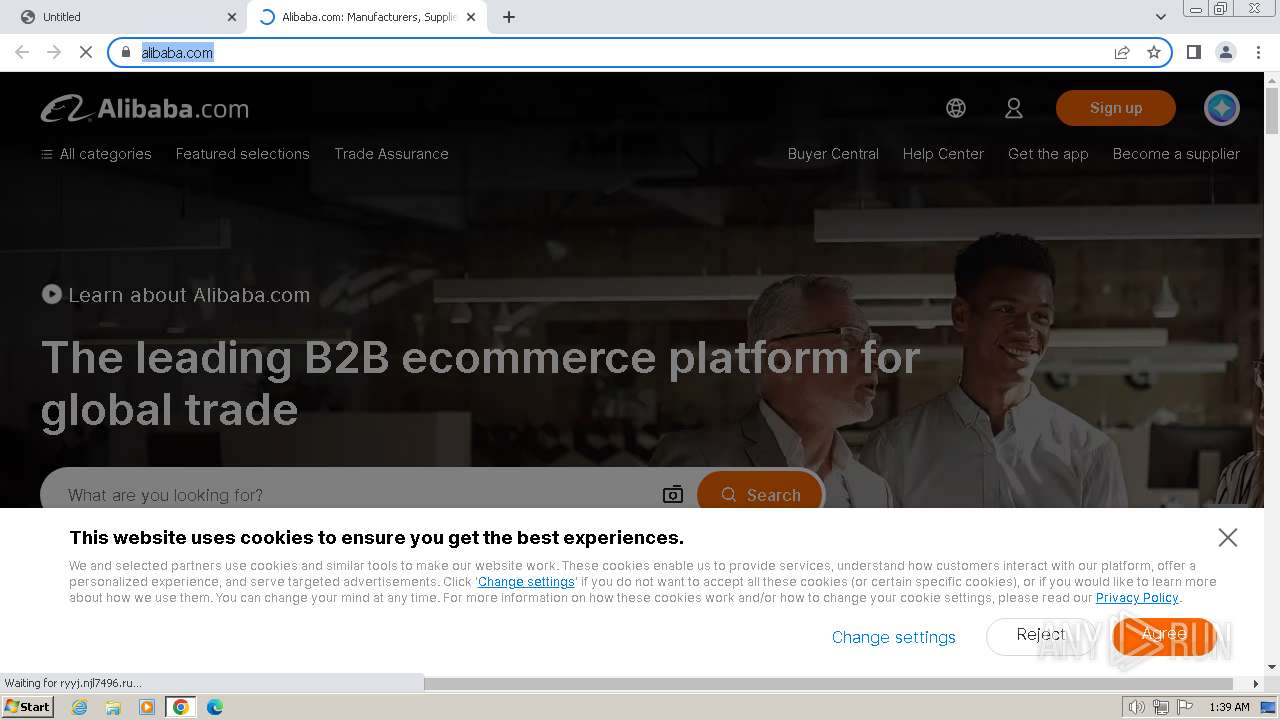Play the Learn about Alibaba.com video icon
The height and width of the screenshot is (720, 1280).
click(51, 294)
